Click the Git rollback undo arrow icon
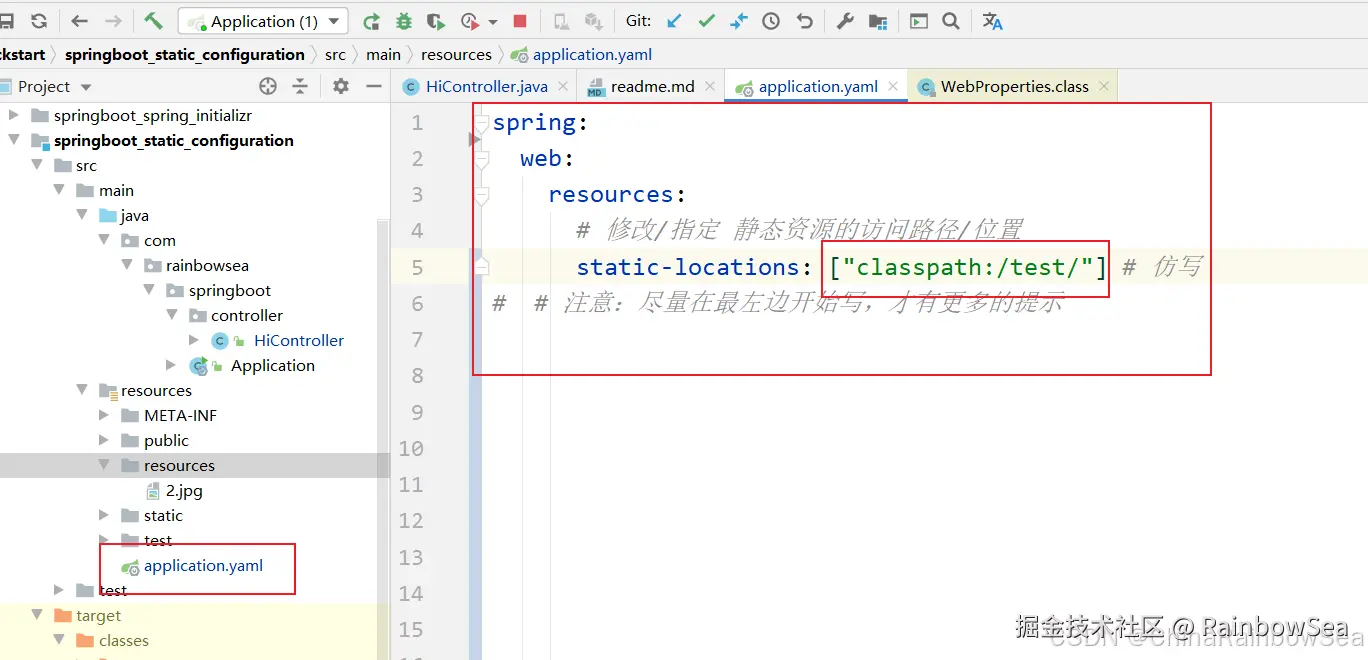This screenshot has height=660, width=1368. tap(804, 21)
